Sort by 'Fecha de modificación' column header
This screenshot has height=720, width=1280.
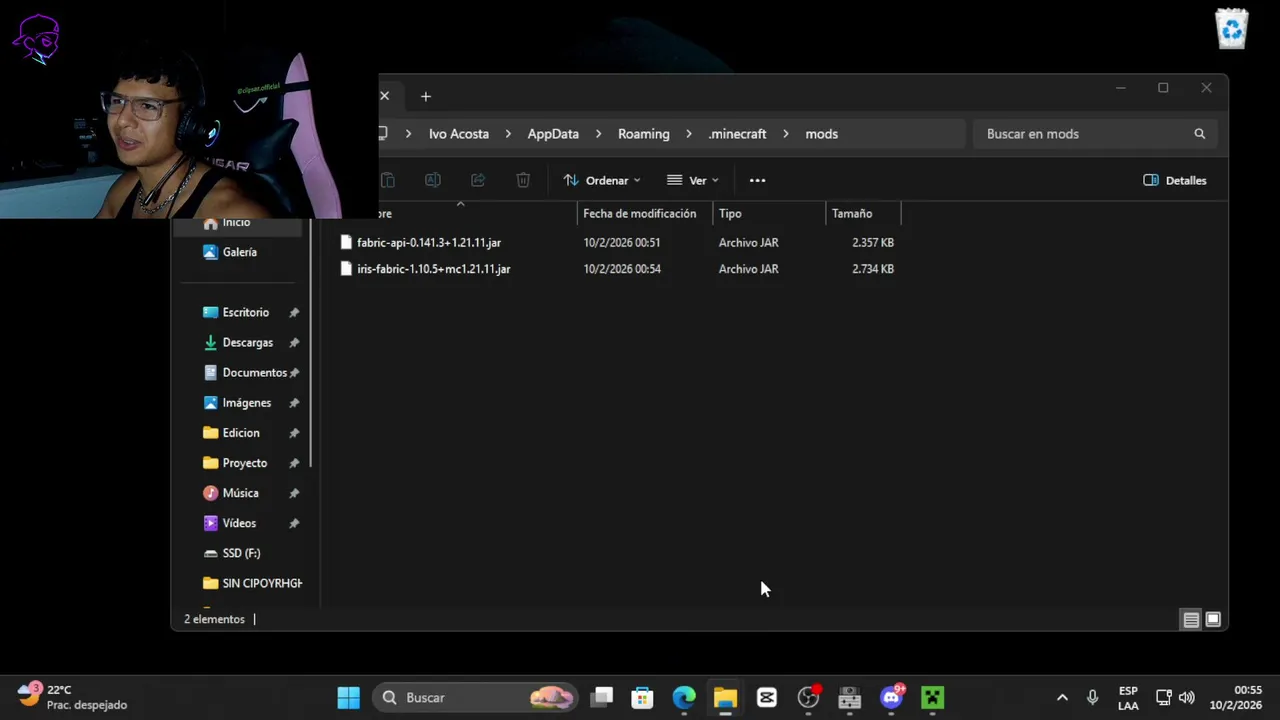(x=645, y=213)
